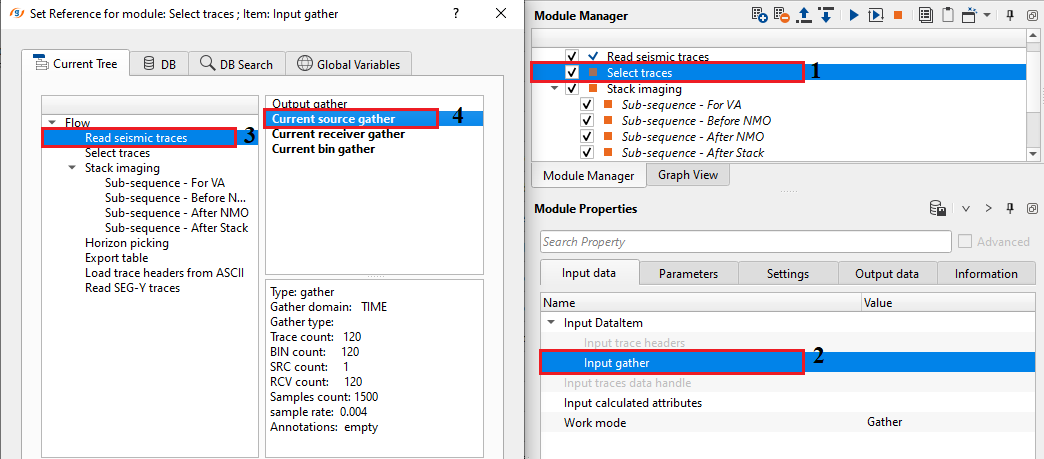The width and height of the screenshot is (1044, 459).
Task: Run the flow with the play icon
Action: coord(853,16)
